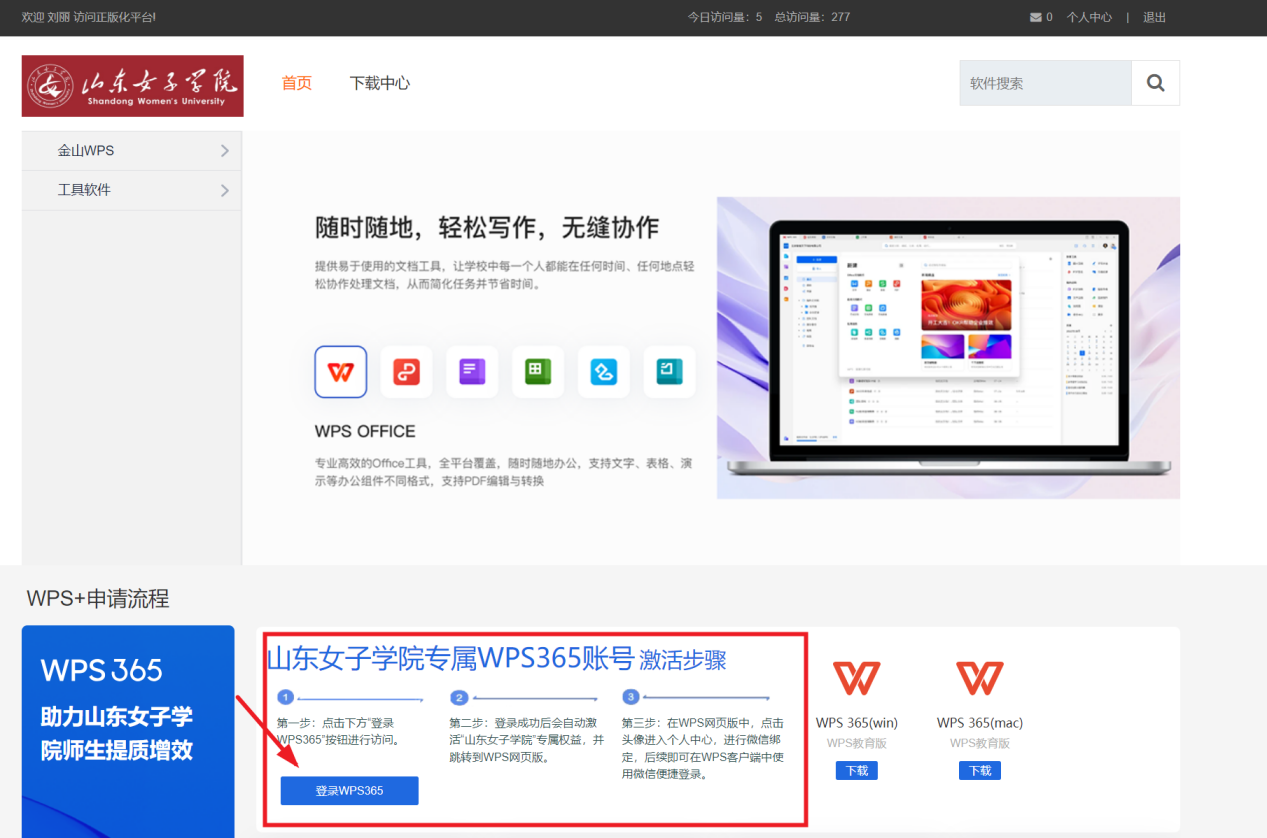Click the red WPS PDF icon
The image size is (1267, 838).
406,372
